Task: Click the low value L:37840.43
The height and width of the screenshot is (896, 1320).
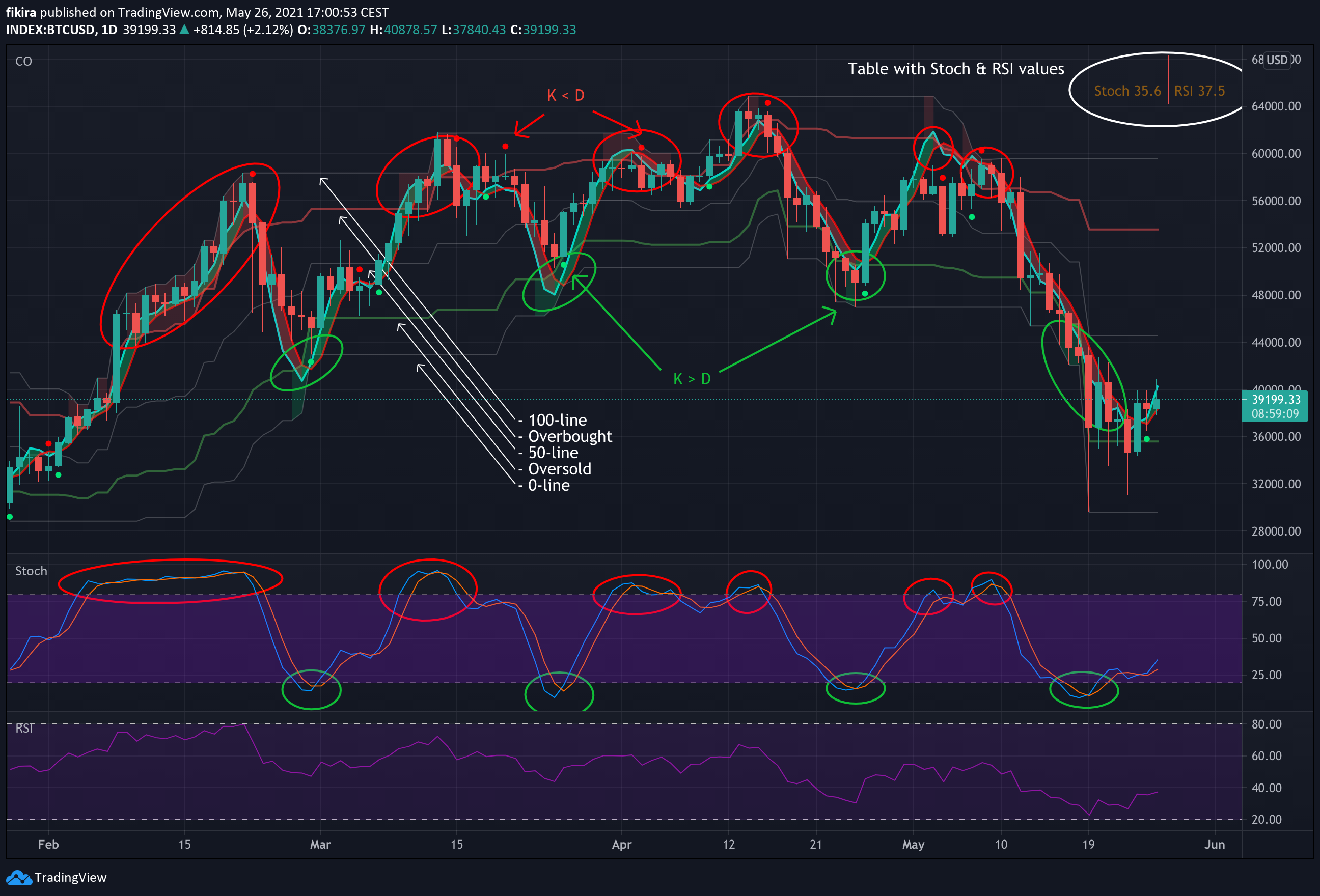Action: click(x=473, y=30)
